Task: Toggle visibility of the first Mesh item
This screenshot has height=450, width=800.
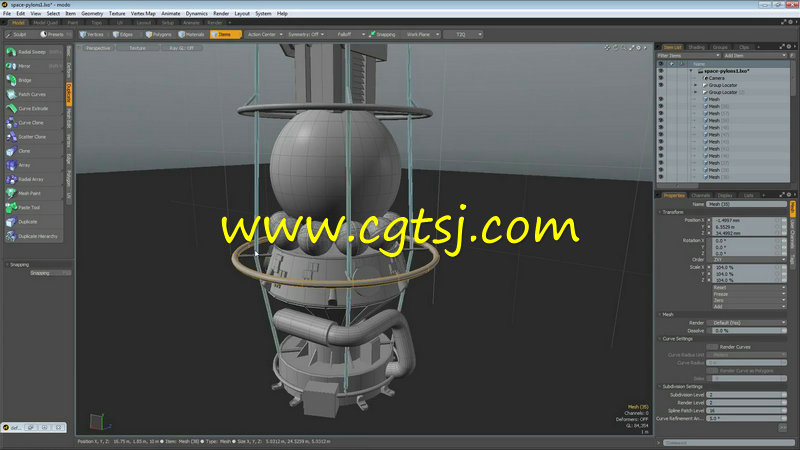Action: tap(661, 99)
